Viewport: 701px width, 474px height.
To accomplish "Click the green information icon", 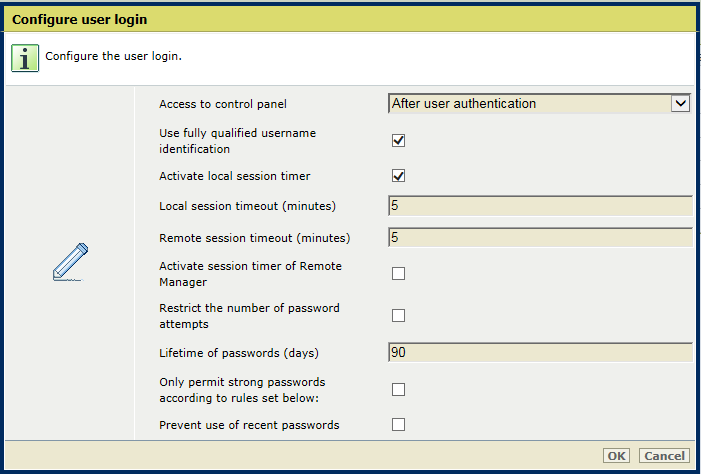I will (25, 58).
